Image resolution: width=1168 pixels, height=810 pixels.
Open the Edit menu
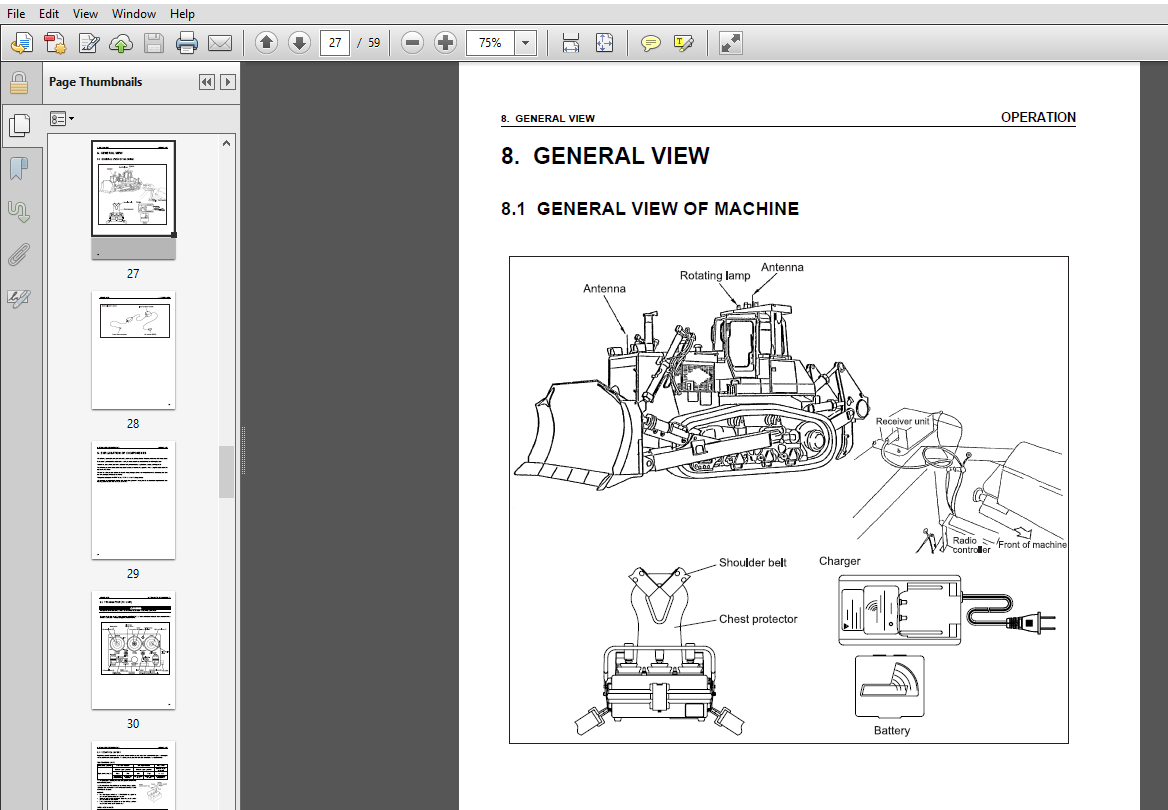[x=48, y=13]
